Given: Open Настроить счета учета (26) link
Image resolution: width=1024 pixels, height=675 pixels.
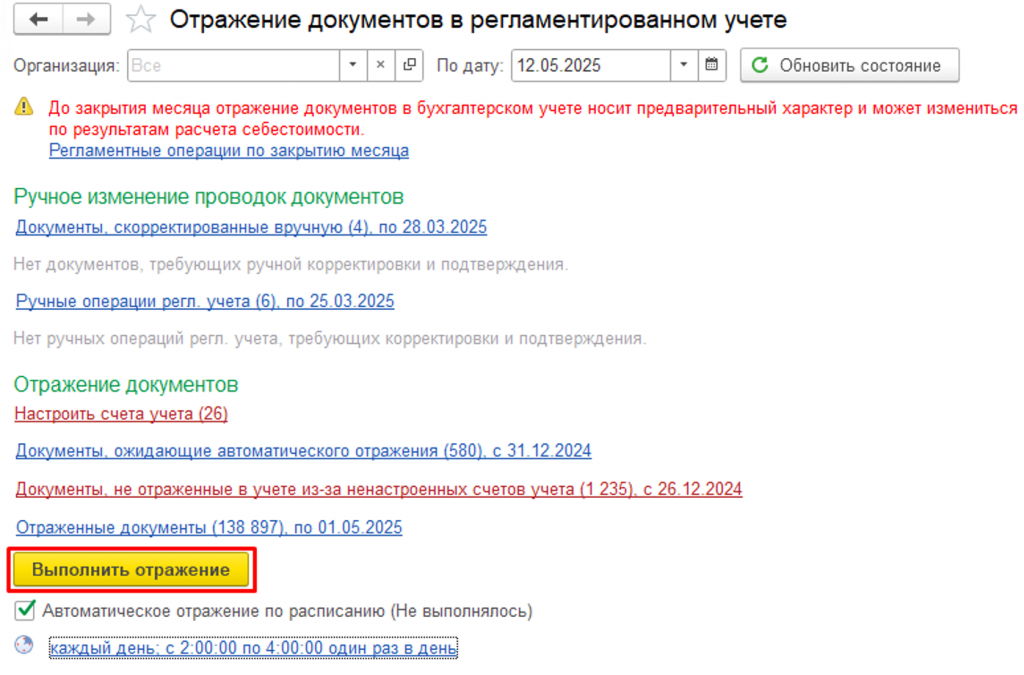Looking at the screenshot, I should click(x=121, y=414).
